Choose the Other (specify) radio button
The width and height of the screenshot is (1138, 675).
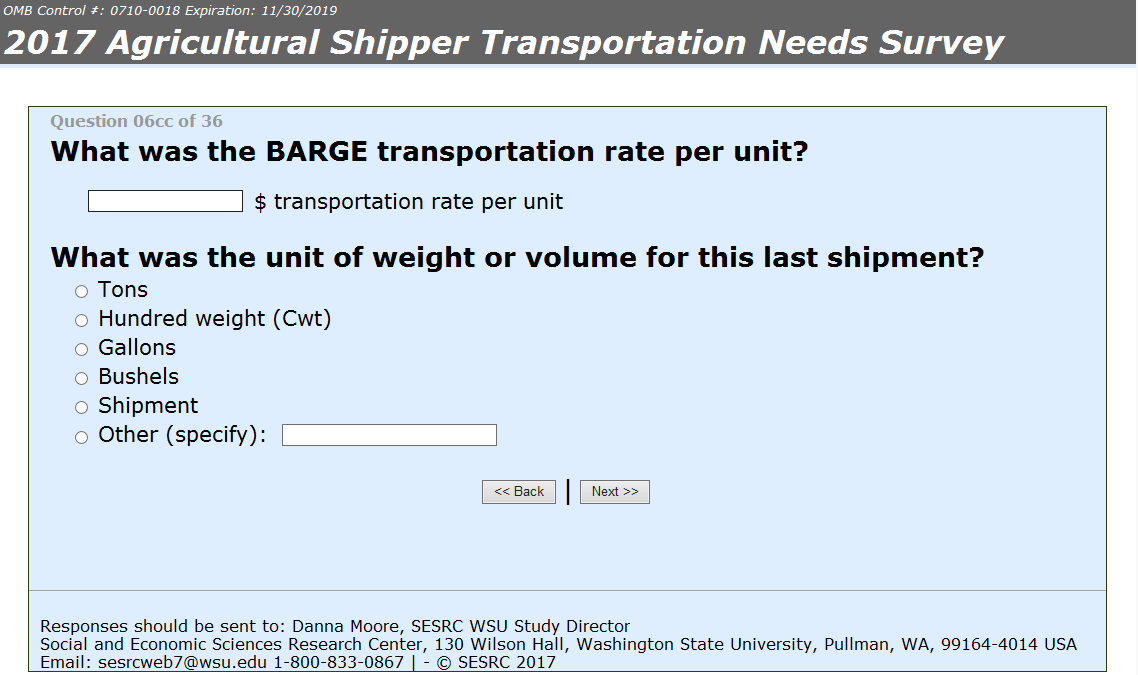coord(81,437)
